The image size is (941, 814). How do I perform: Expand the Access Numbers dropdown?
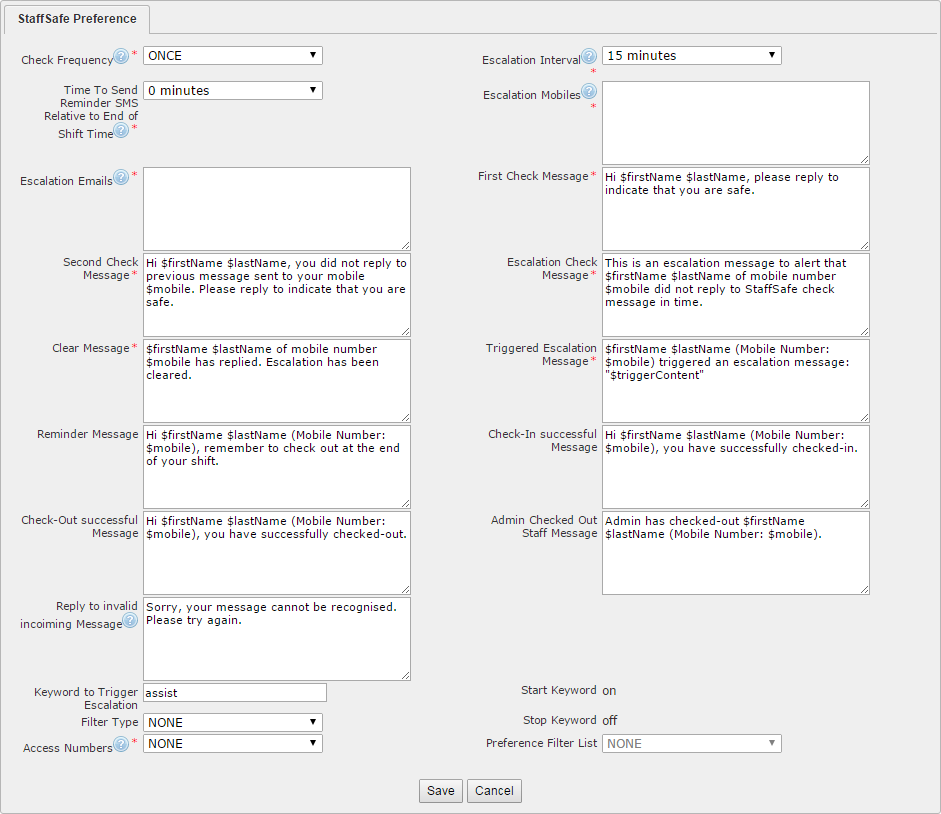click(x=233, y=744)
